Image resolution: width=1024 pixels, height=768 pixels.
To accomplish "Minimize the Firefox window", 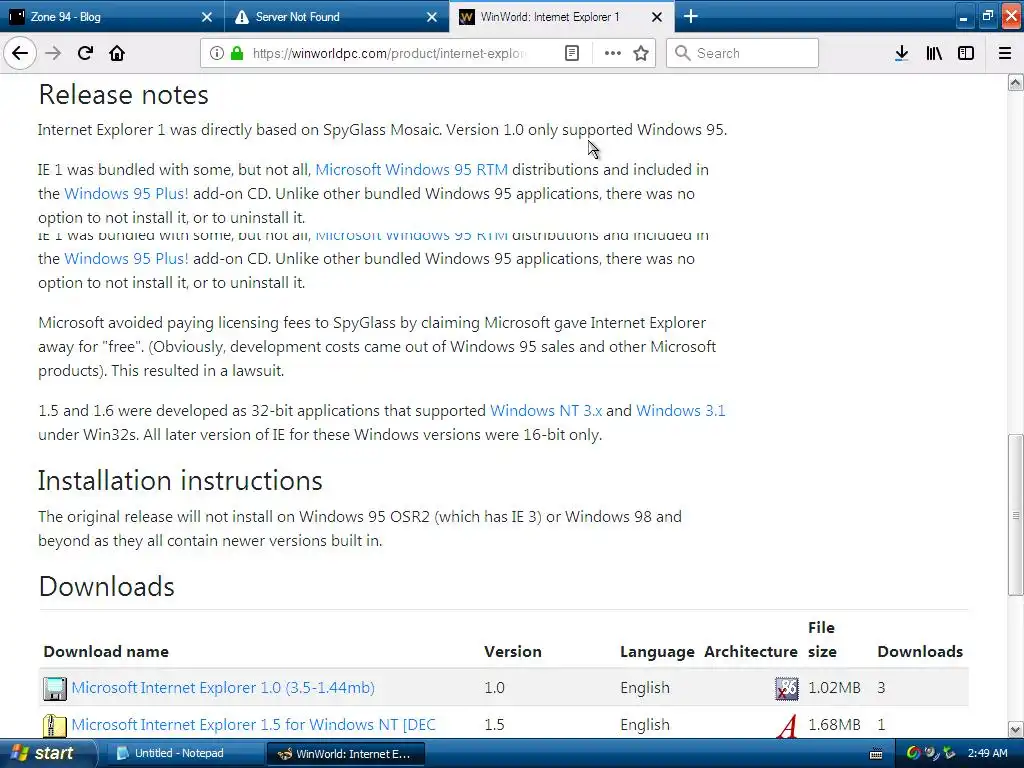I will (963, 17).
